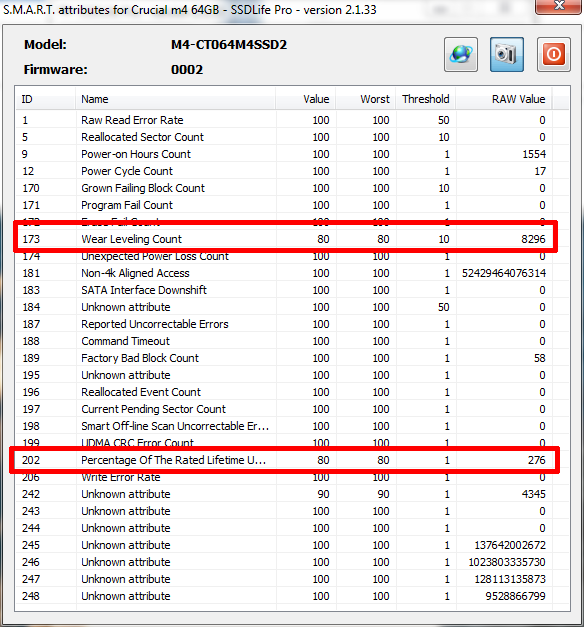Image resolution: width=584 pixels, height=627 pixels.
Task: Click the RAW value 52429464076314 cell
Action: pyautogui.click(x=504, y=273)
